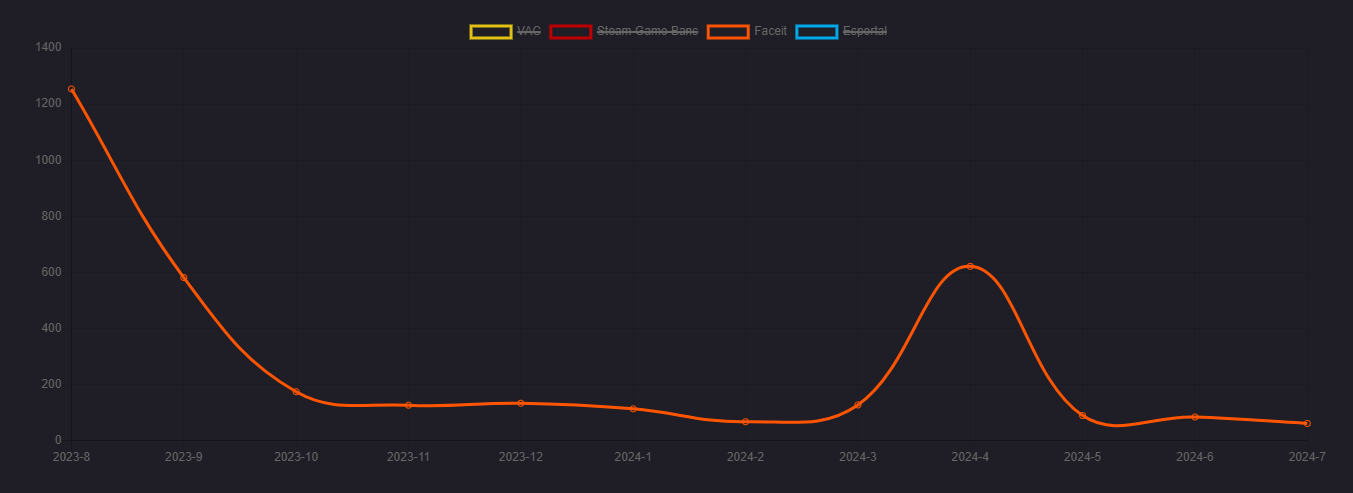Click the 2024-1 data point marker
This screenshot has height=493, width=1353.
633,409
